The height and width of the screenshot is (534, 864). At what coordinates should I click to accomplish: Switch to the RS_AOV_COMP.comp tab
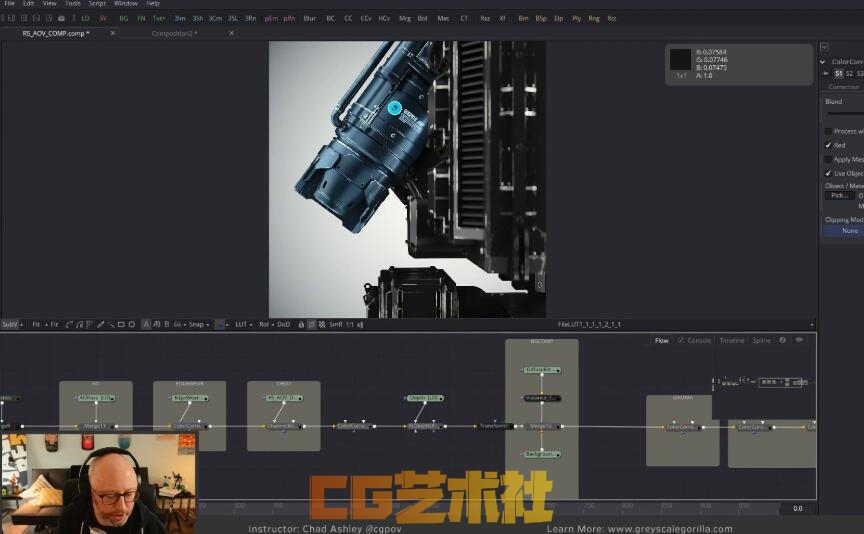coord(56,34)
